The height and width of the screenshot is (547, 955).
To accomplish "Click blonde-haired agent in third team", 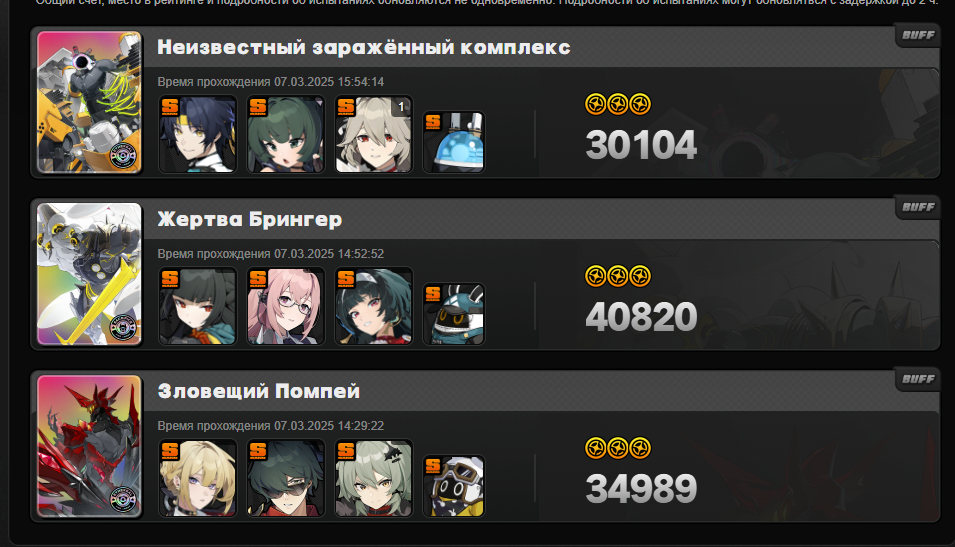I will 197,478.
